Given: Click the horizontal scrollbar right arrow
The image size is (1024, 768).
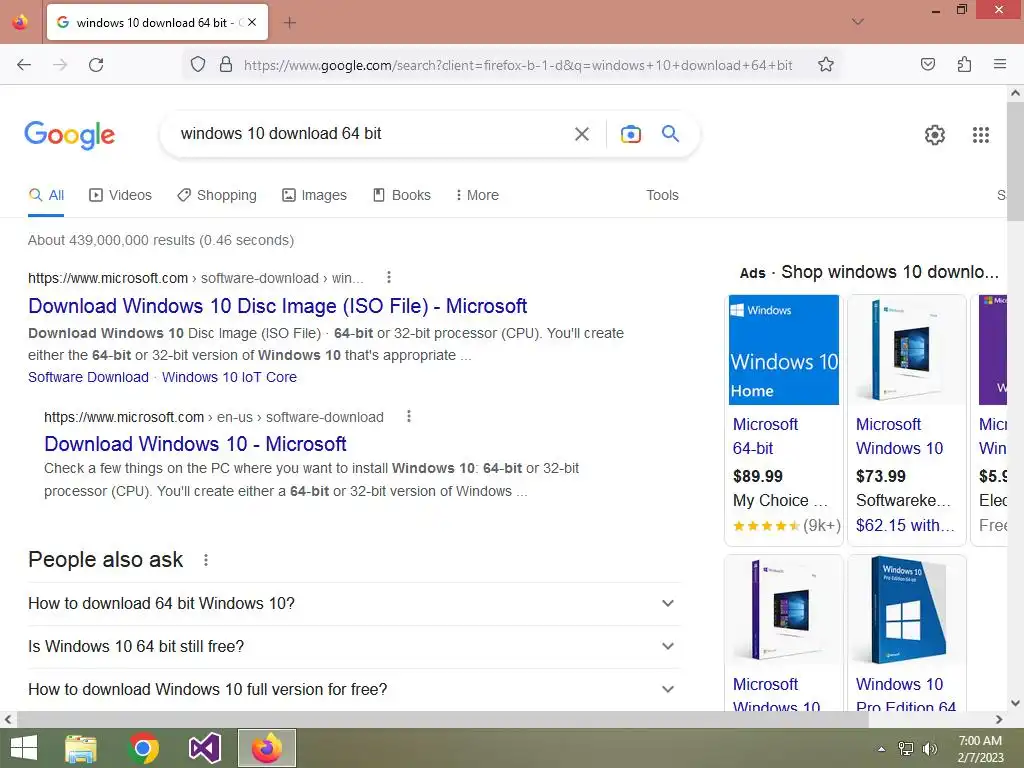Looking at the screenshot, I should click(999, 719).
